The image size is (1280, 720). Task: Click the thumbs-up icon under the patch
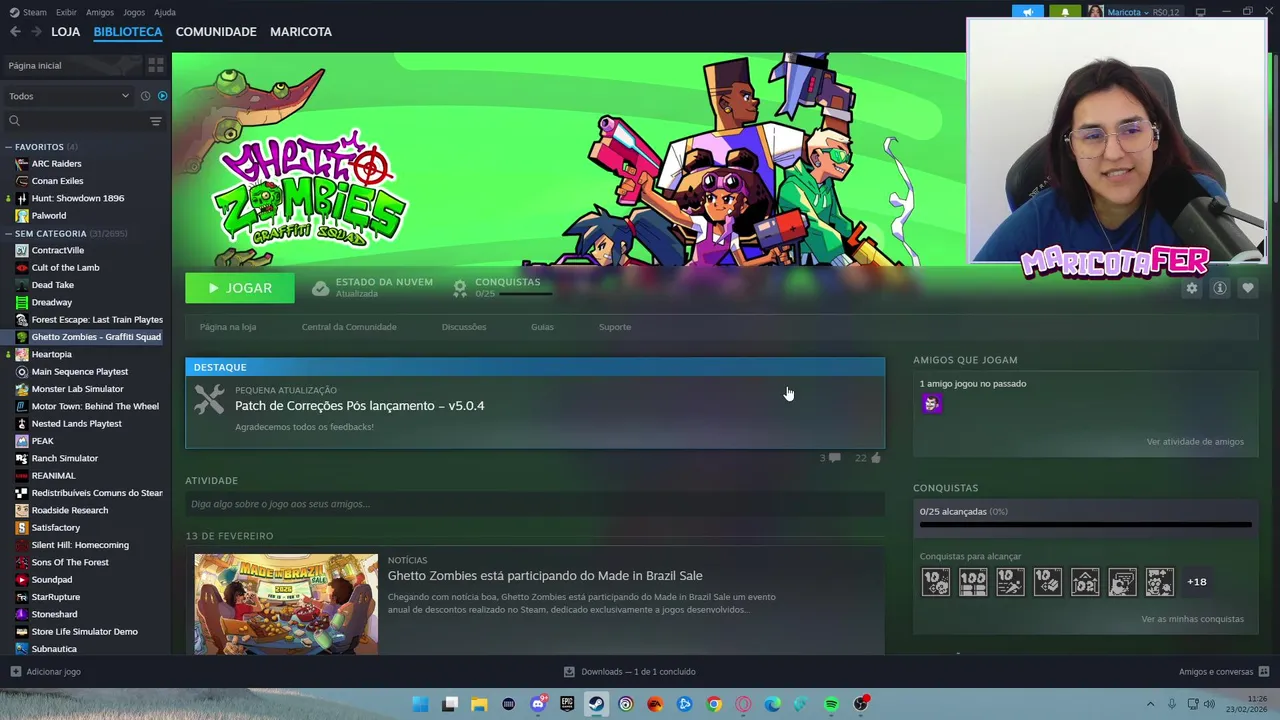click(876, 458)
